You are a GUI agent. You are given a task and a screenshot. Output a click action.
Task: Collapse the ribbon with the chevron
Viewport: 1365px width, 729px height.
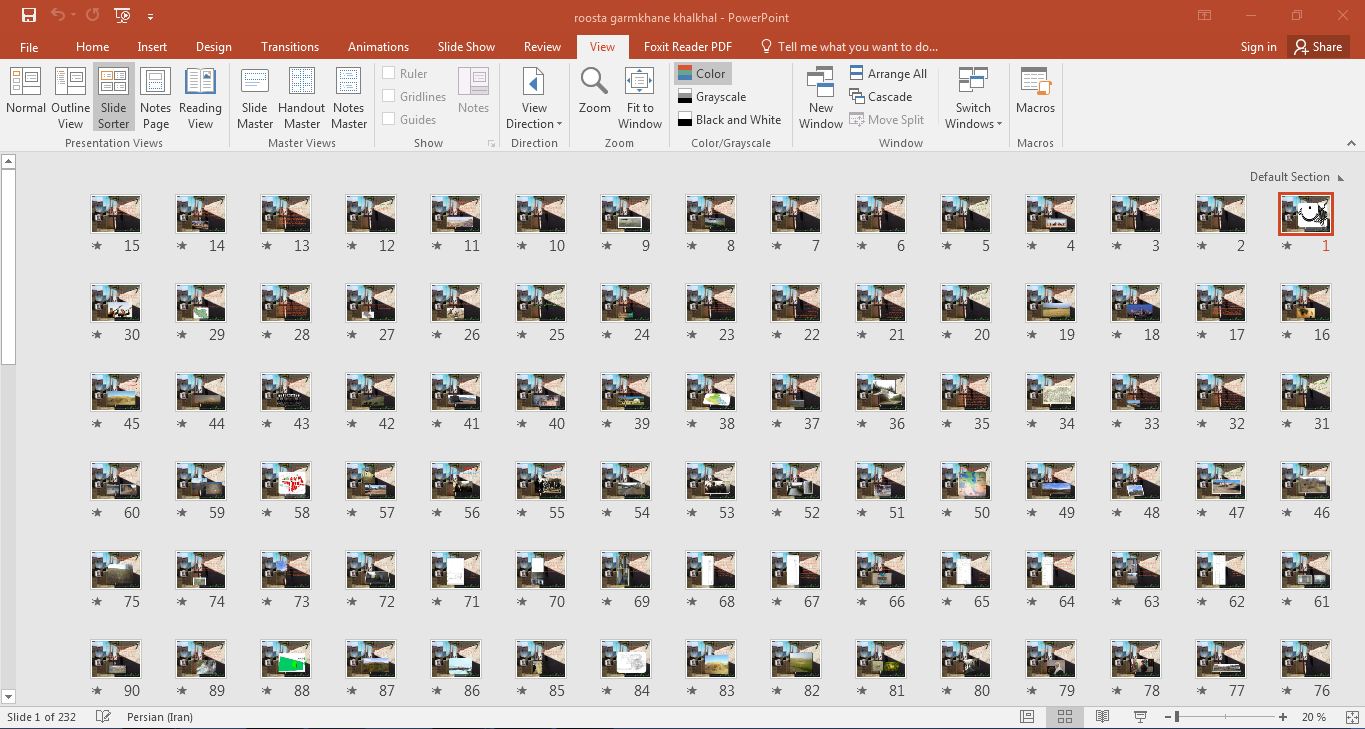click(x=1351, y=143)
